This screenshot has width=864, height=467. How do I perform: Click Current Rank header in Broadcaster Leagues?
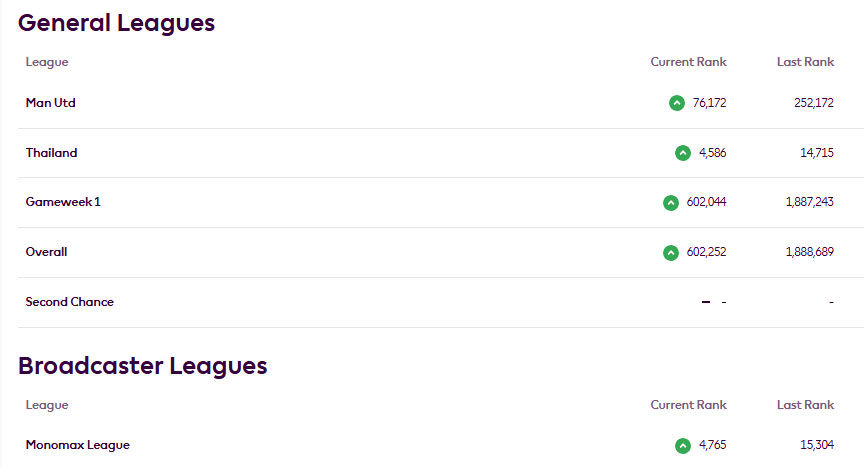click(x=688, y=405)
